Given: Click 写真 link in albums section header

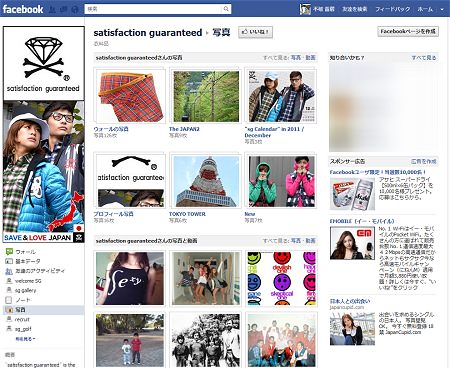Looking at the screenshot, I should pos(296,58).
